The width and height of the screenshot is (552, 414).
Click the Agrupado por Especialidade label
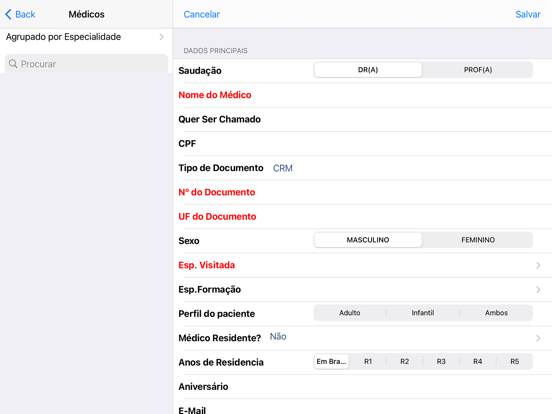pyautogui.click(x=63, y=37)
